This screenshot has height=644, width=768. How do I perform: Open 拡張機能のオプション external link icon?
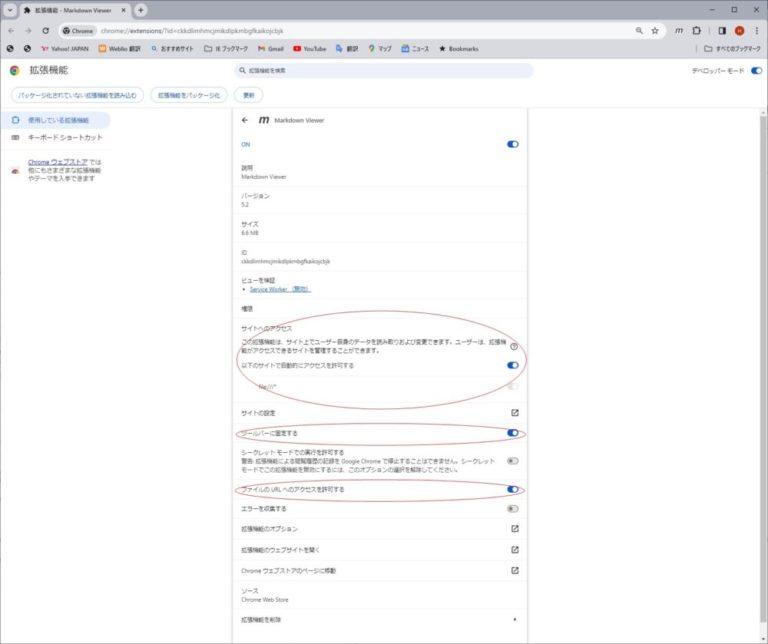[515, 528]
